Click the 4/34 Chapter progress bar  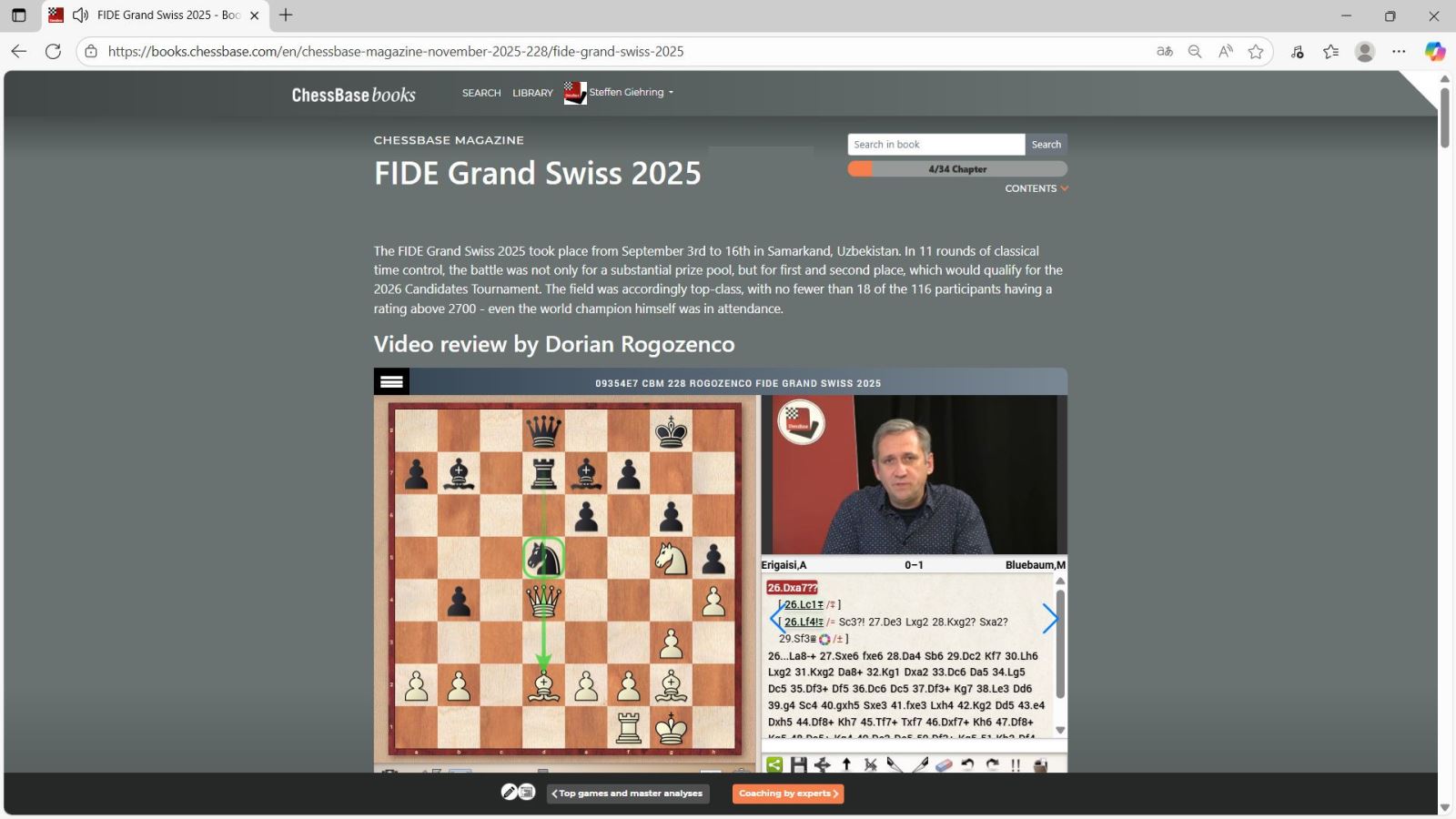[x=957, y=169]
